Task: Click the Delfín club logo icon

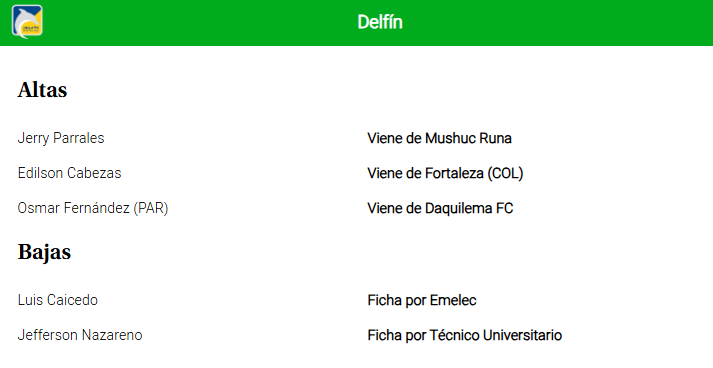Action: coord(27,21)
